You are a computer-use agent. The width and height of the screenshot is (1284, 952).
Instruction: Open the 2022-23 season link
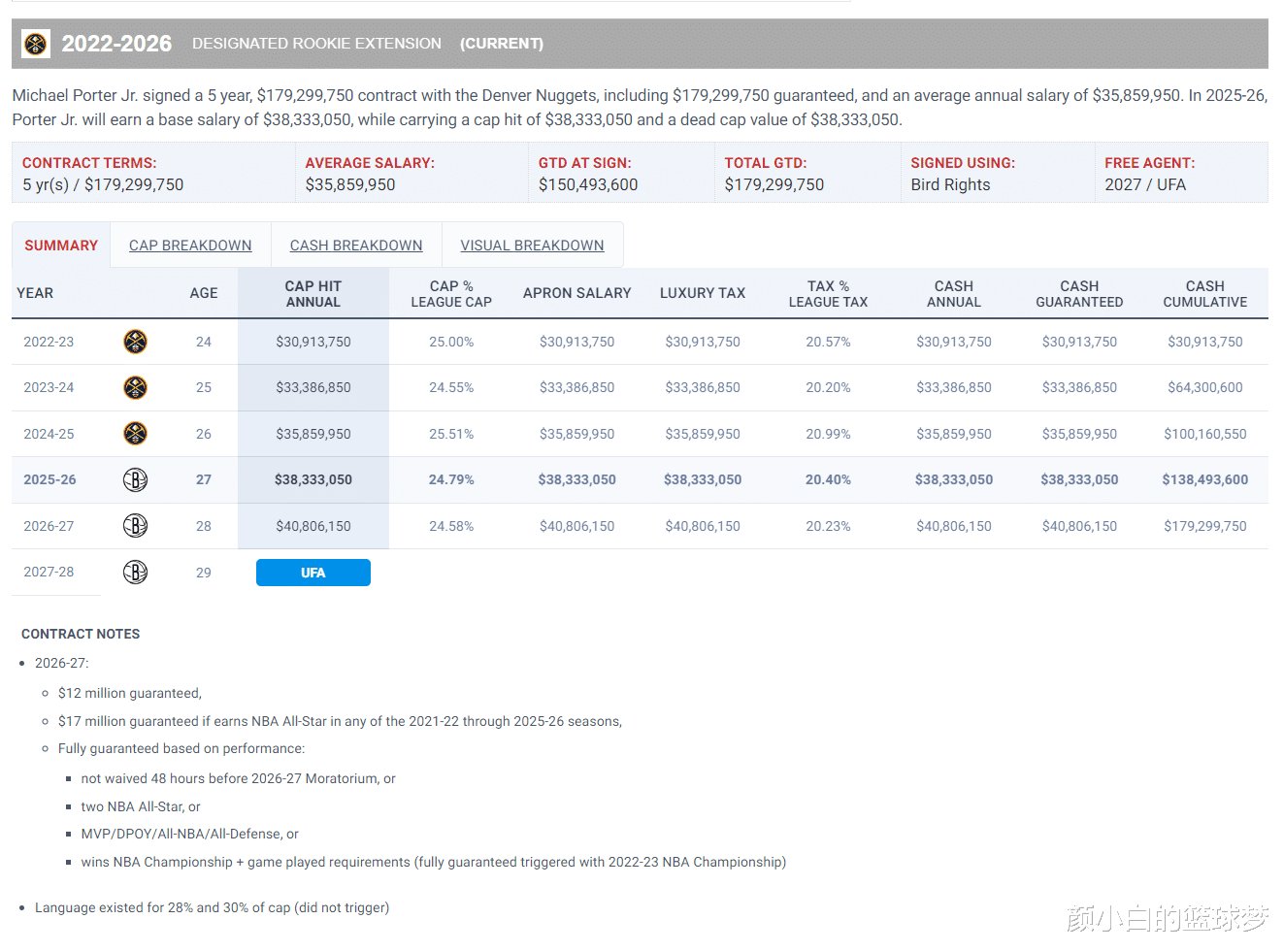point(49,342)
